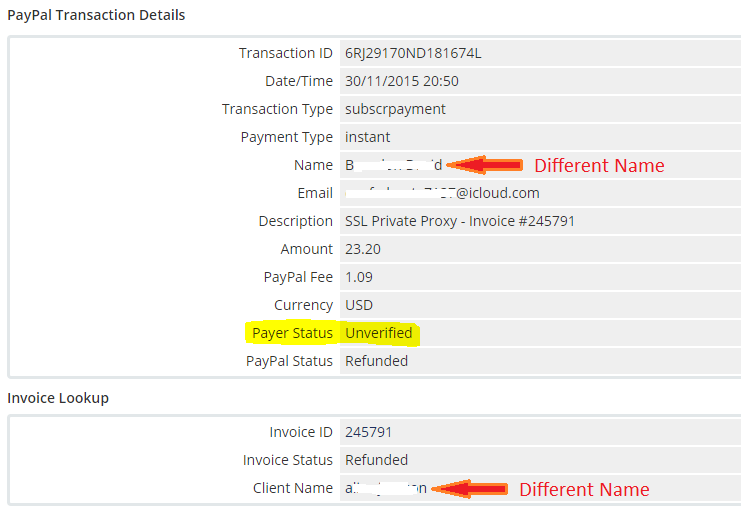This screenshot has height=511, width=741.
Task: Click the PayPal Status Refunded value
Action: [376, 361]
